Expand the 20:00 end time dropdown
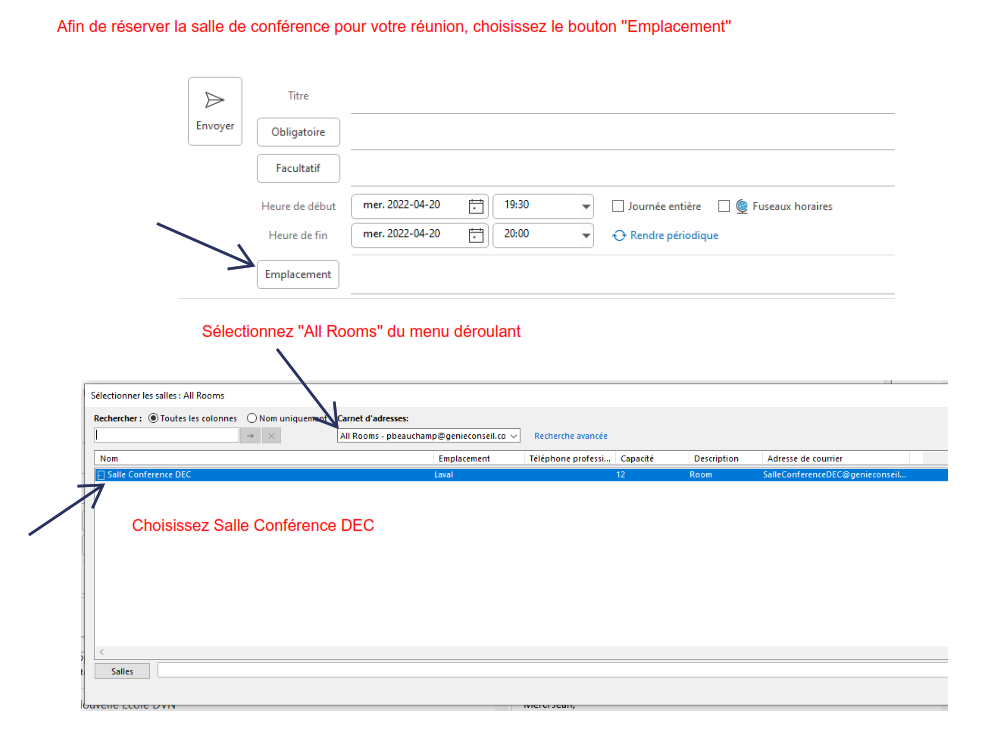The height and width of the screenshot is (745, 993). (586, 235)
